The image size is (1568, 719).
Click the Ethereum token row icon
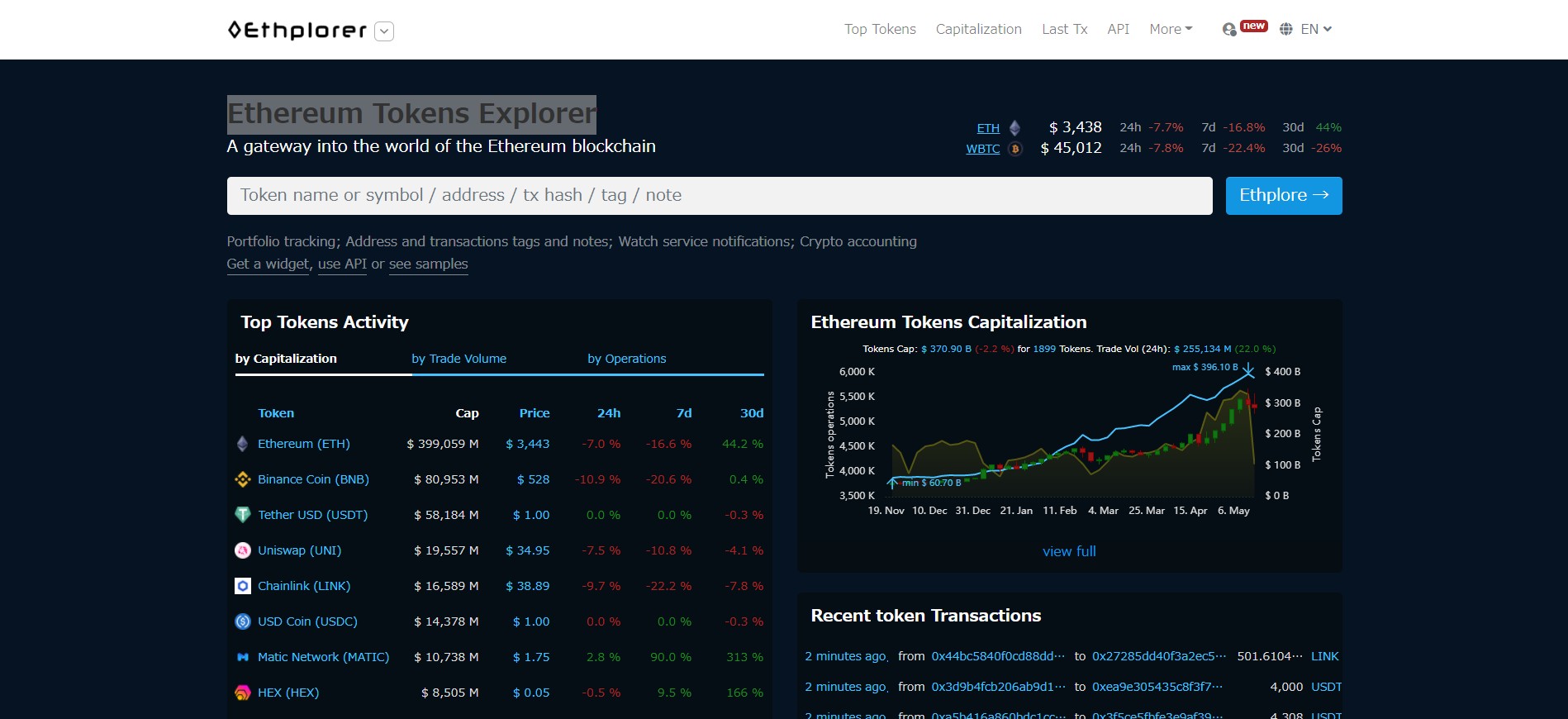click(243, 444)
